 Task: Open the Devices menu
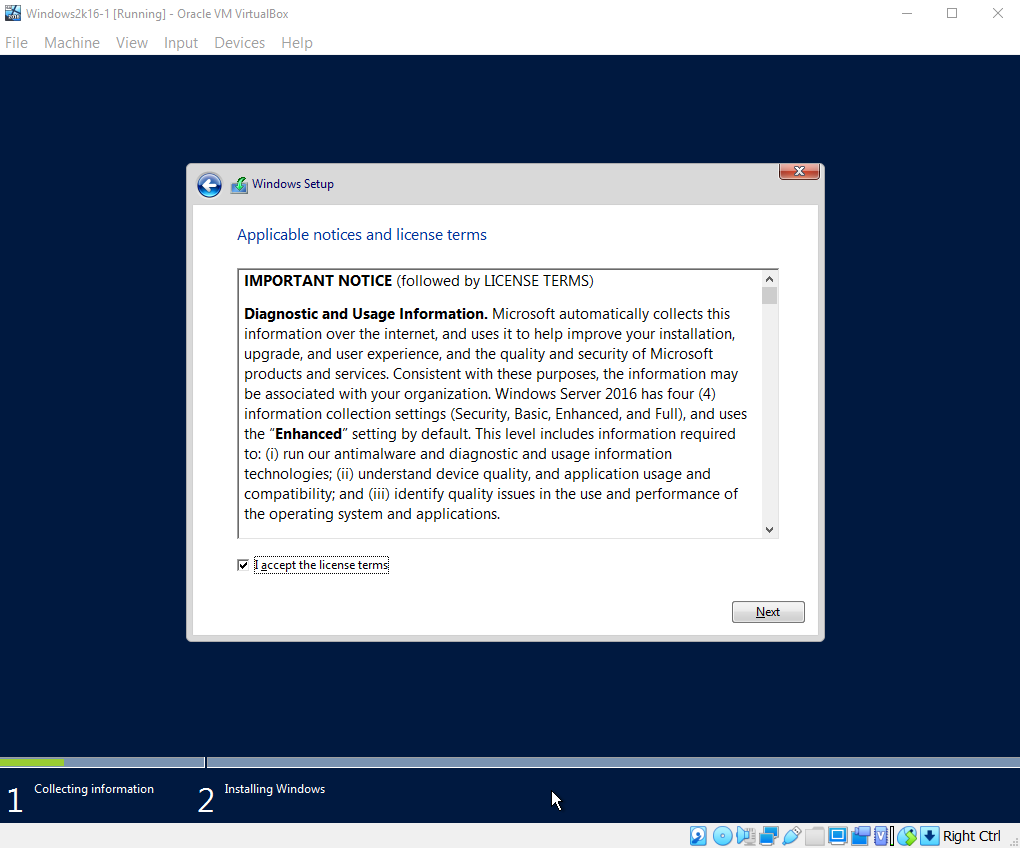tap(239, 43)
